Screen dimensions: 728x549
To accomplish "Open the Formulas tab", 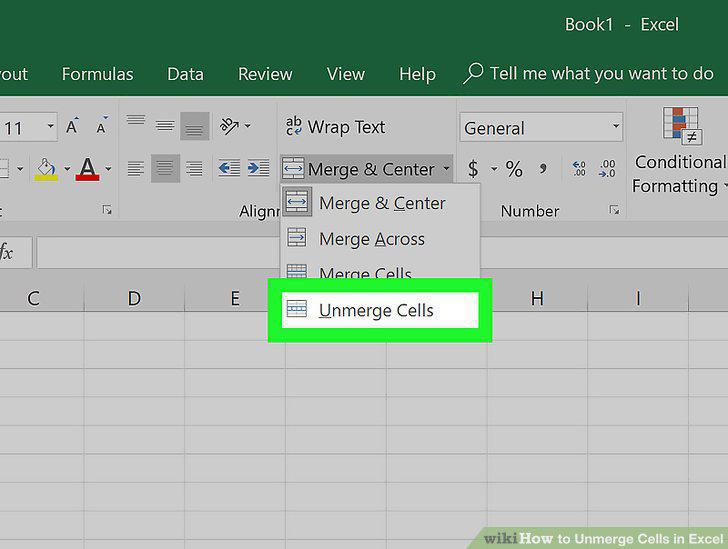I will (98, 74).
